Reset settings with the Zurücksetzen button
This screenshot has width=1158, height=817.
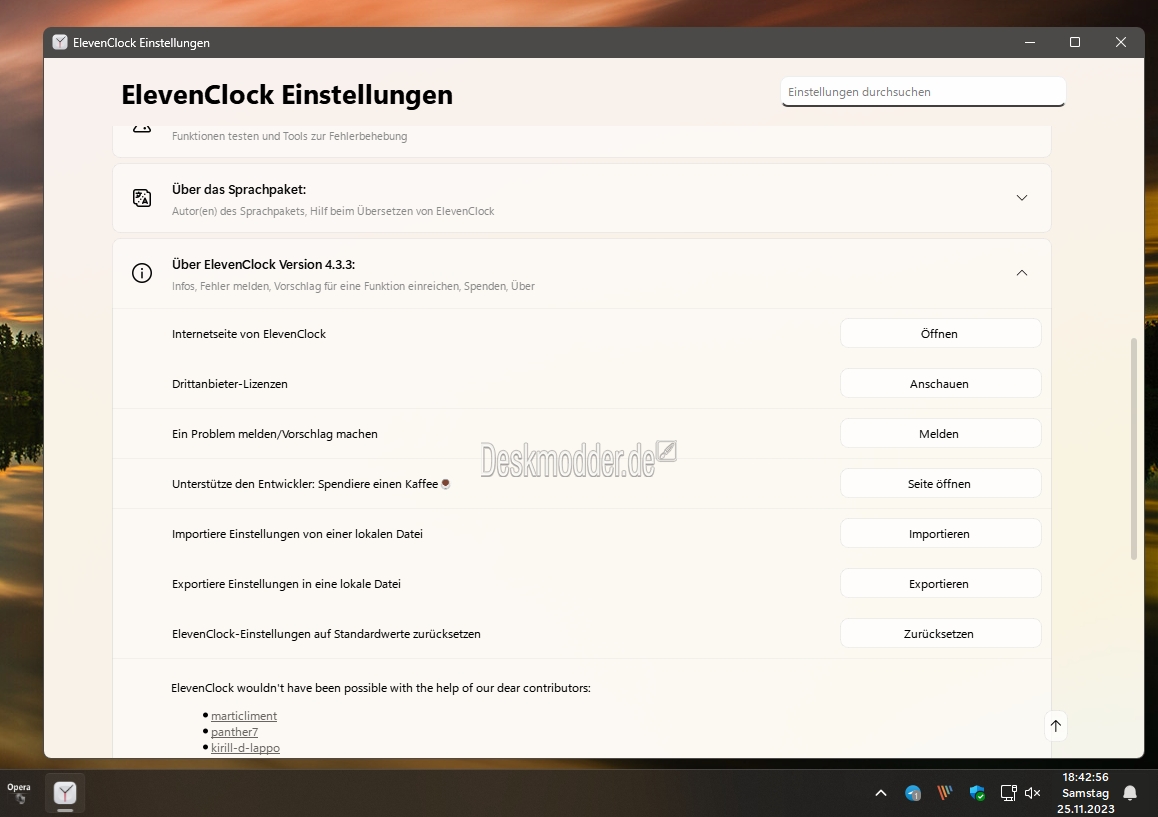[940, 634]
